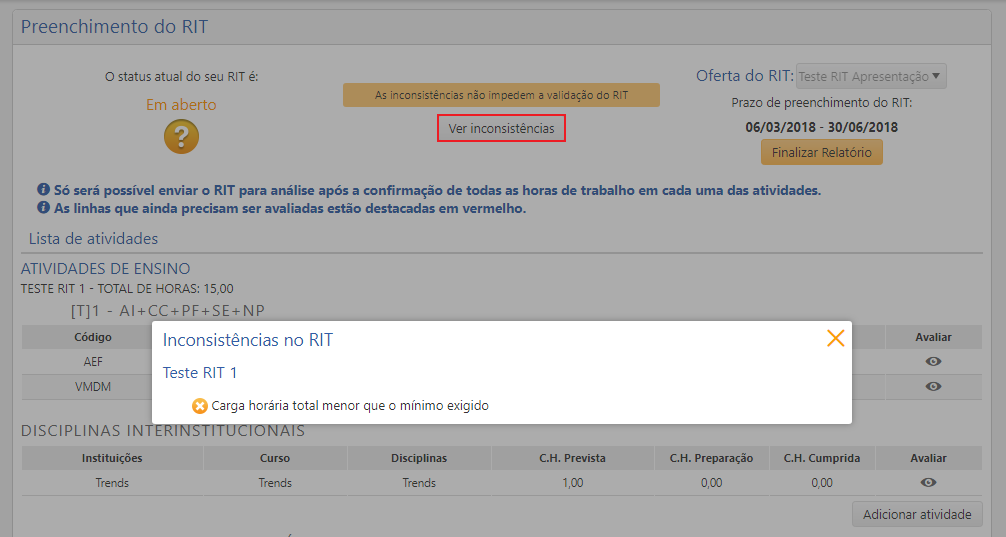This screenshot has width=1006, height=537.
Task: Click the Disciplinas column header
Action: 419,458
